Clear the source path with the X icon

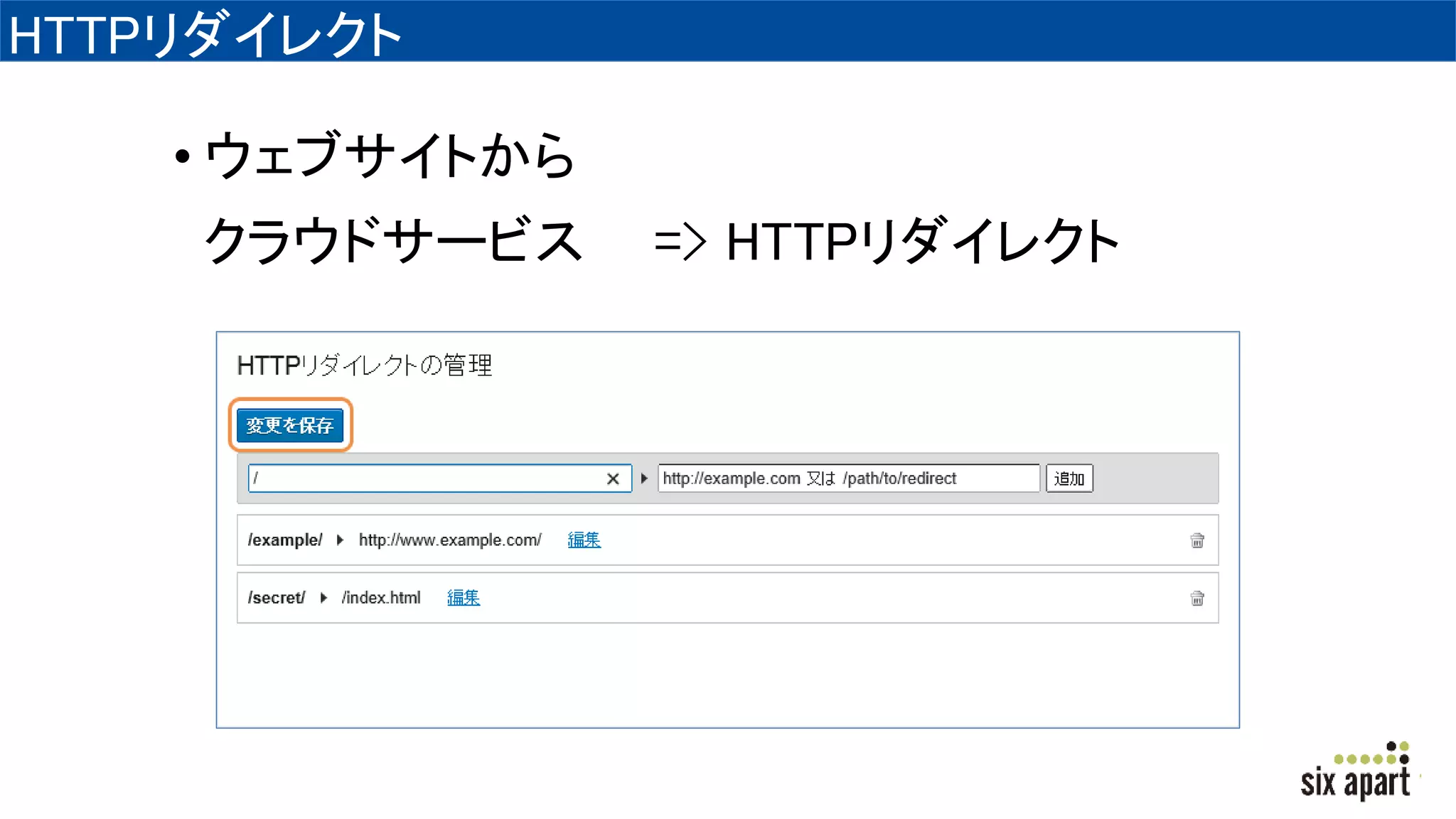(613, 479)
